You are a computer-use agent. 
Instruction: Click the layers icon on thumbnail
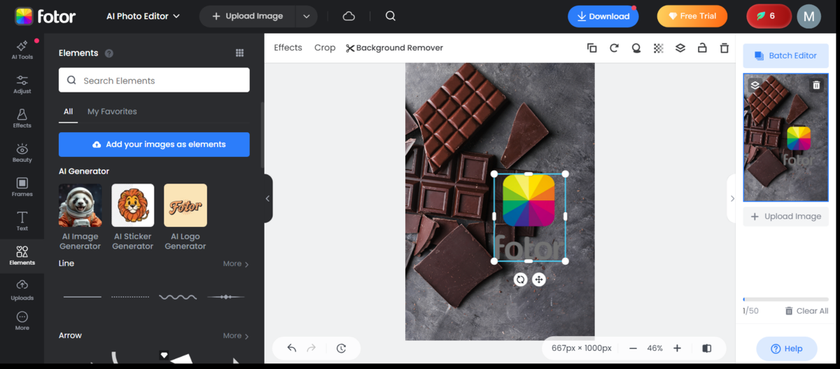[755, 85]
